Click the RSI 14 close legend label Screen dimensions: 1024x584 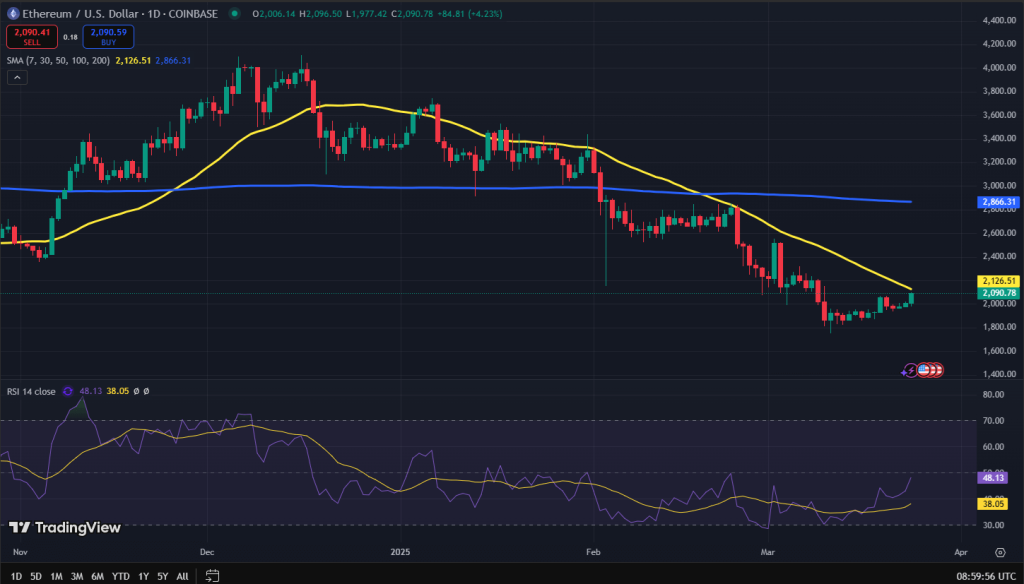pos(31,391)
